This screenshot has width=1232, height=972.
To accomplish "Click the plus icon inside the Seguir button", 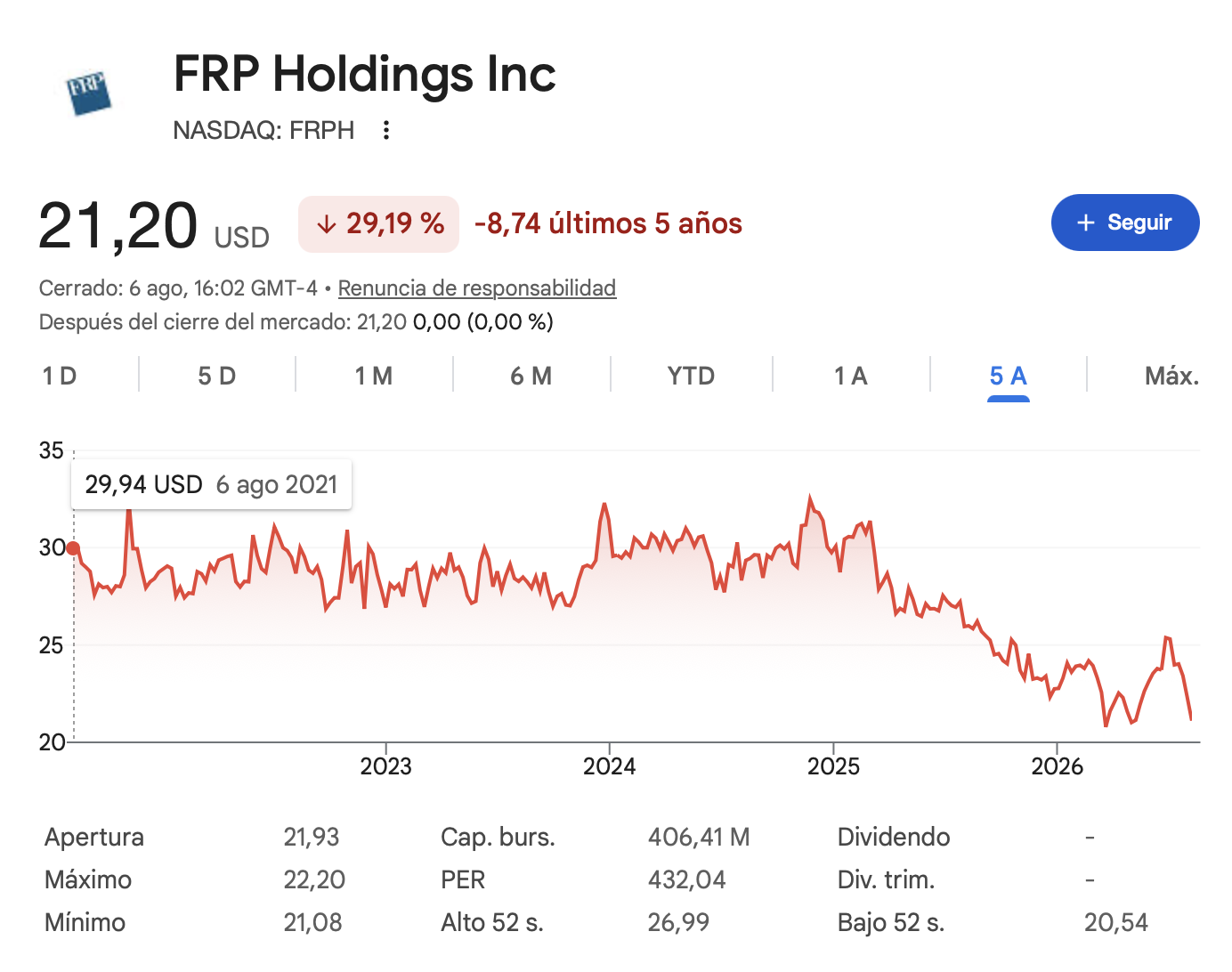I will (x=1085, y=223).
